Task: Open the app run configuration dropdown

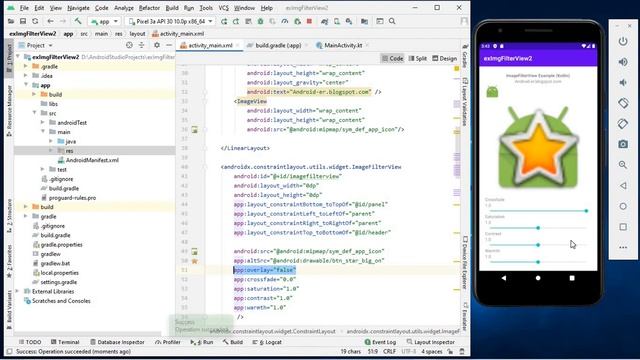Action: click(x=104, y=21)
